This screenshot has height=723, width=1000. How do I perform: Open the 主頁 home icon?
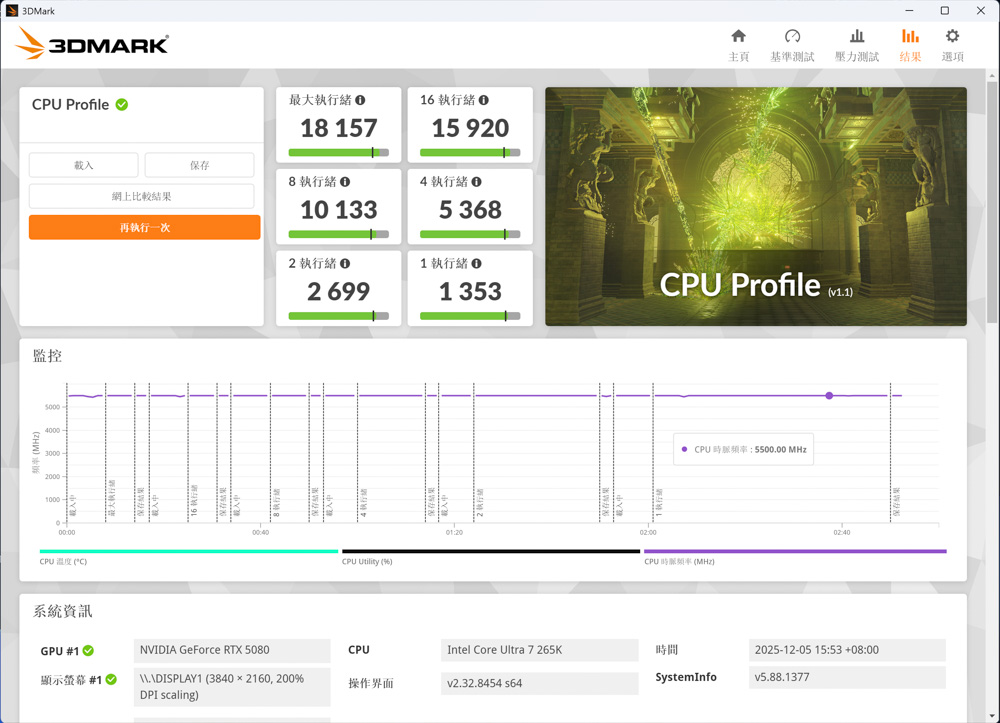pyautogui.click(x=738, y=37)
